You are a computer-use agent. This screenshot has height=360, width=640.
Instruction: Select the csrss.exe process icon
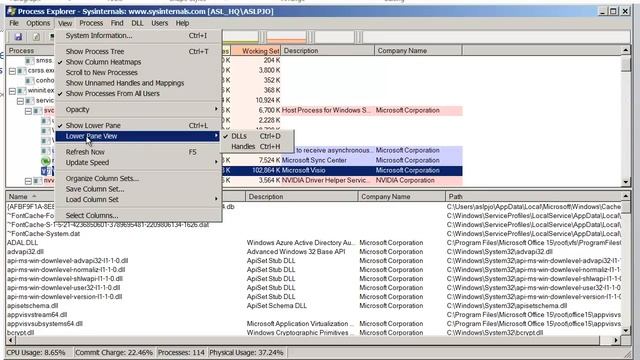pyautogui.click(x=22, y=71)
